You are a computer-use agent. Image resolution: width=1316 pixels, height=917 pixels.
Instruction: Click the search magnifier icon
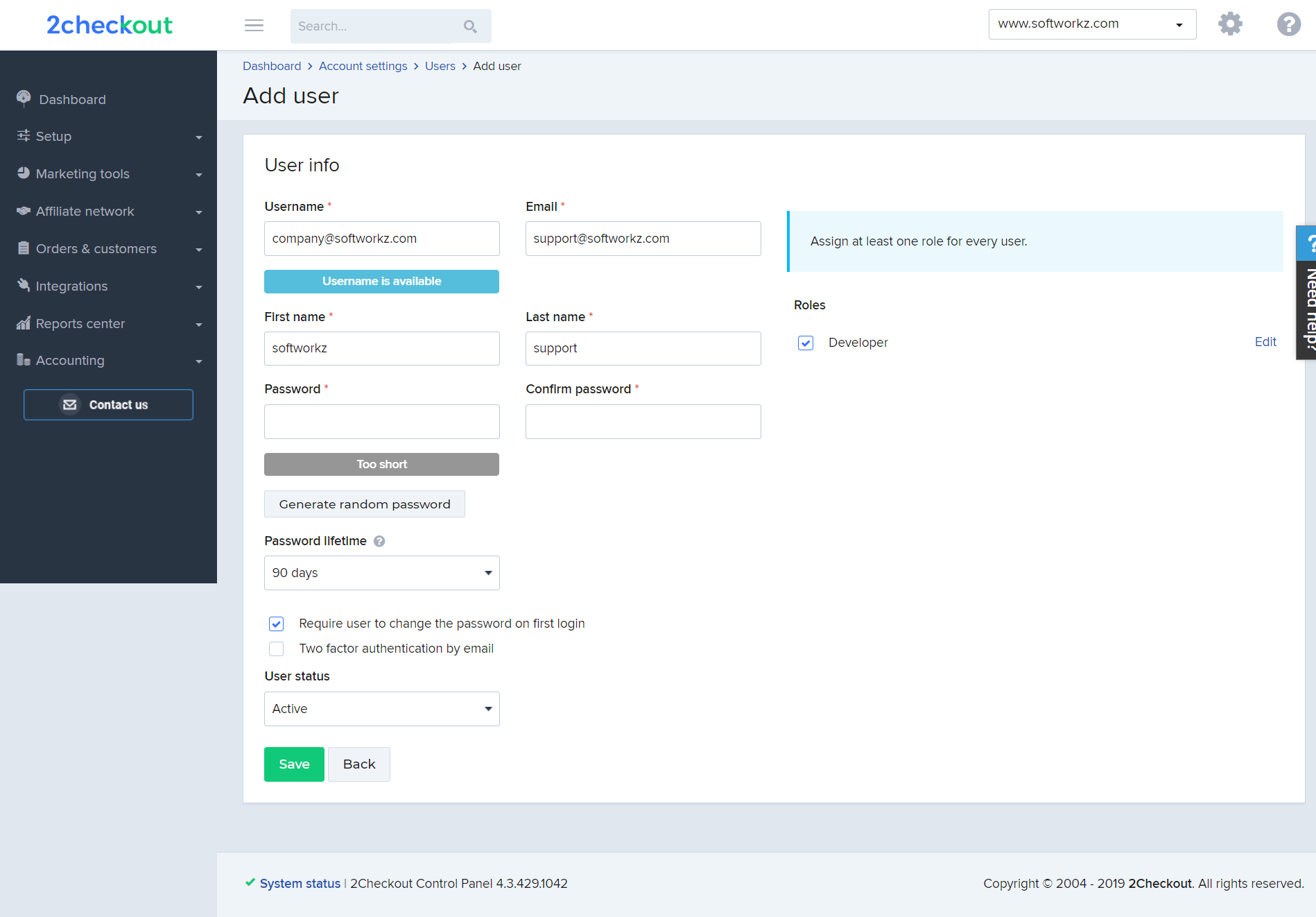(470, 26)
